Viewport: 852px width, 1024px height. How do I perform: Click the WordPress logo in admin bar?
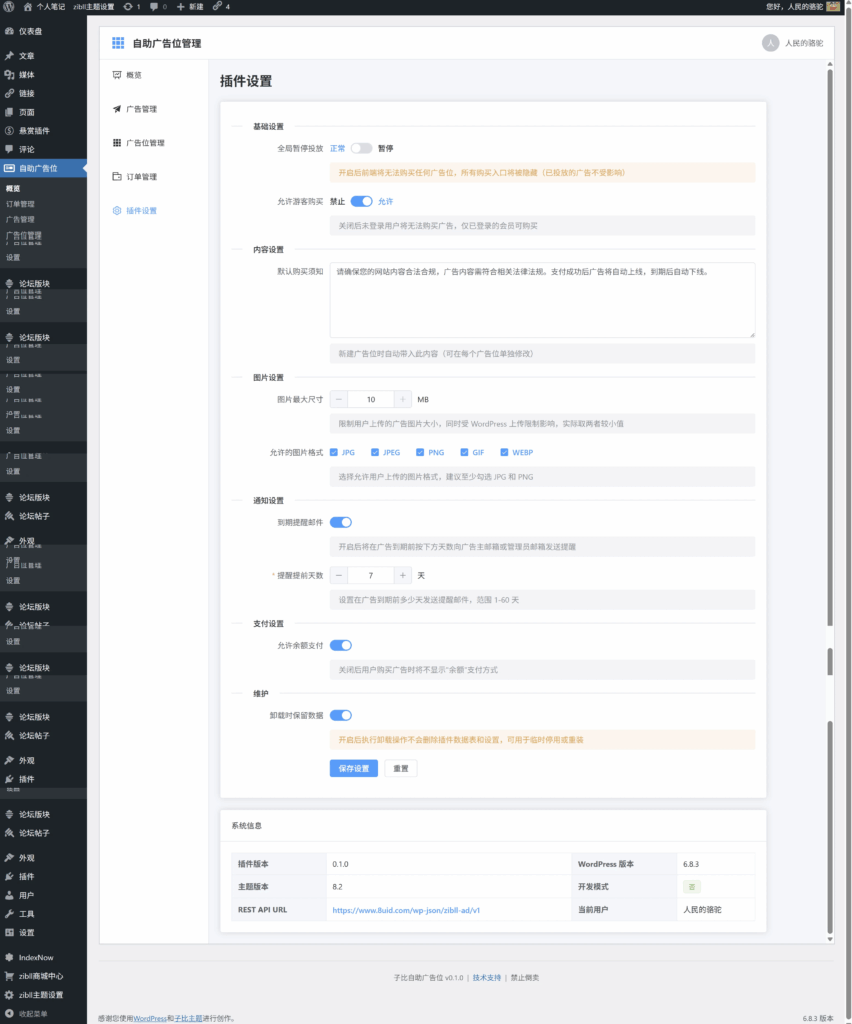point(9,6)
